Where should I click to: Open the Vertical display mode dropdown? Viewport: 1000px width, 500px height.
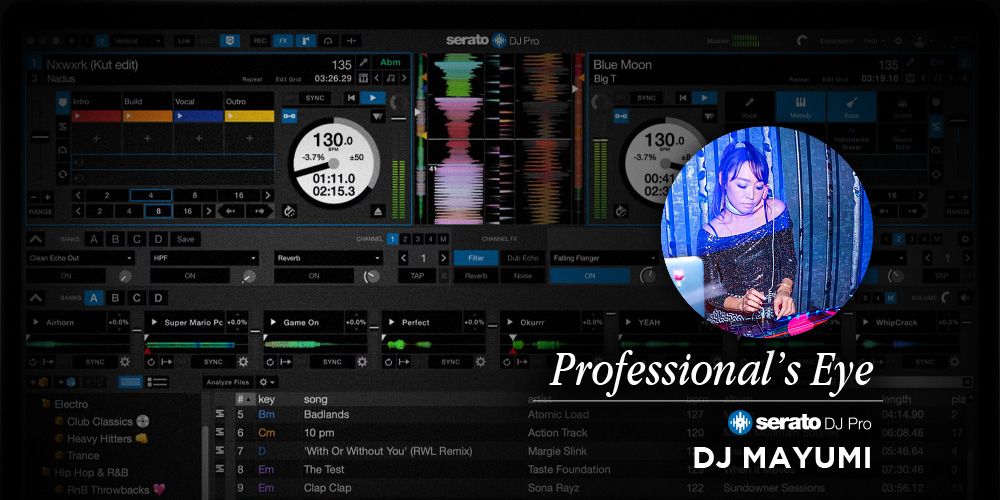[138, 41]
